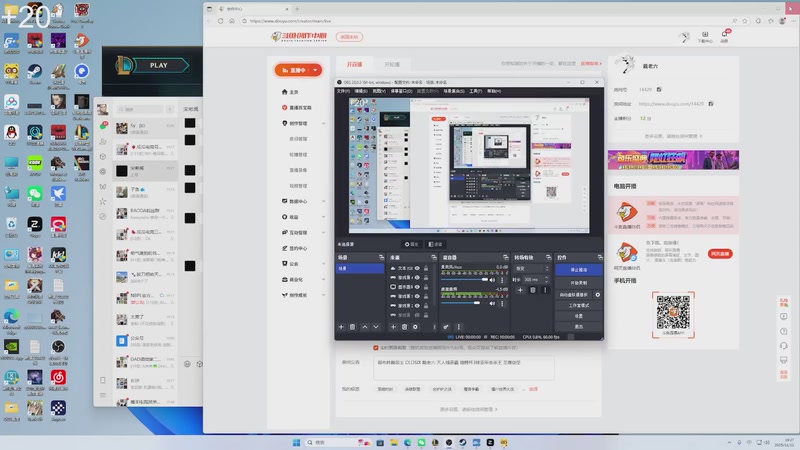Expand 创作成长 section in Douyu sidebar
The height and width of the screenshot is (450, 800).
coord(323,295)
